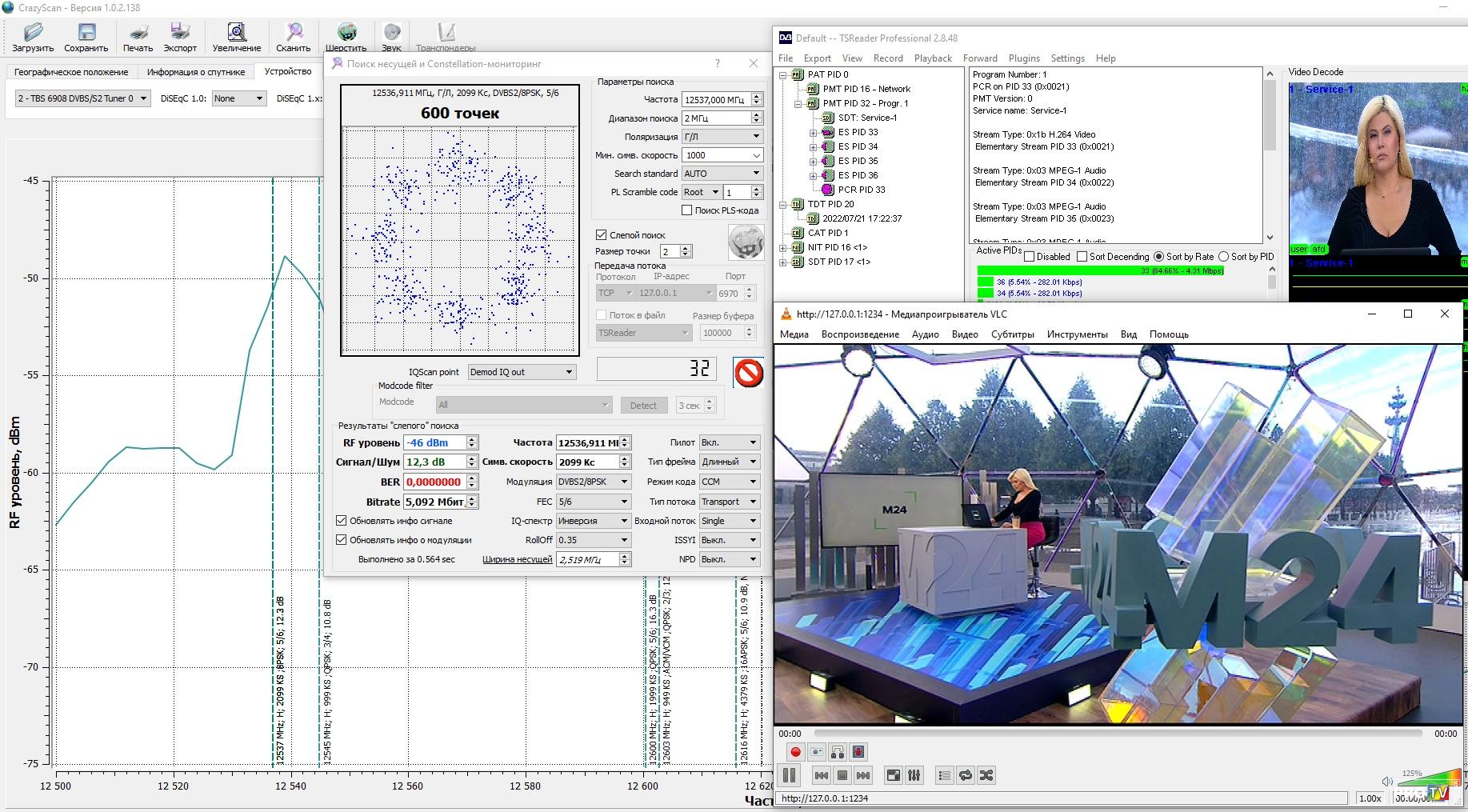Open the Поляризация dropdown
Viewport: 1468px width, 812px height.
click(x=722, y=137)
